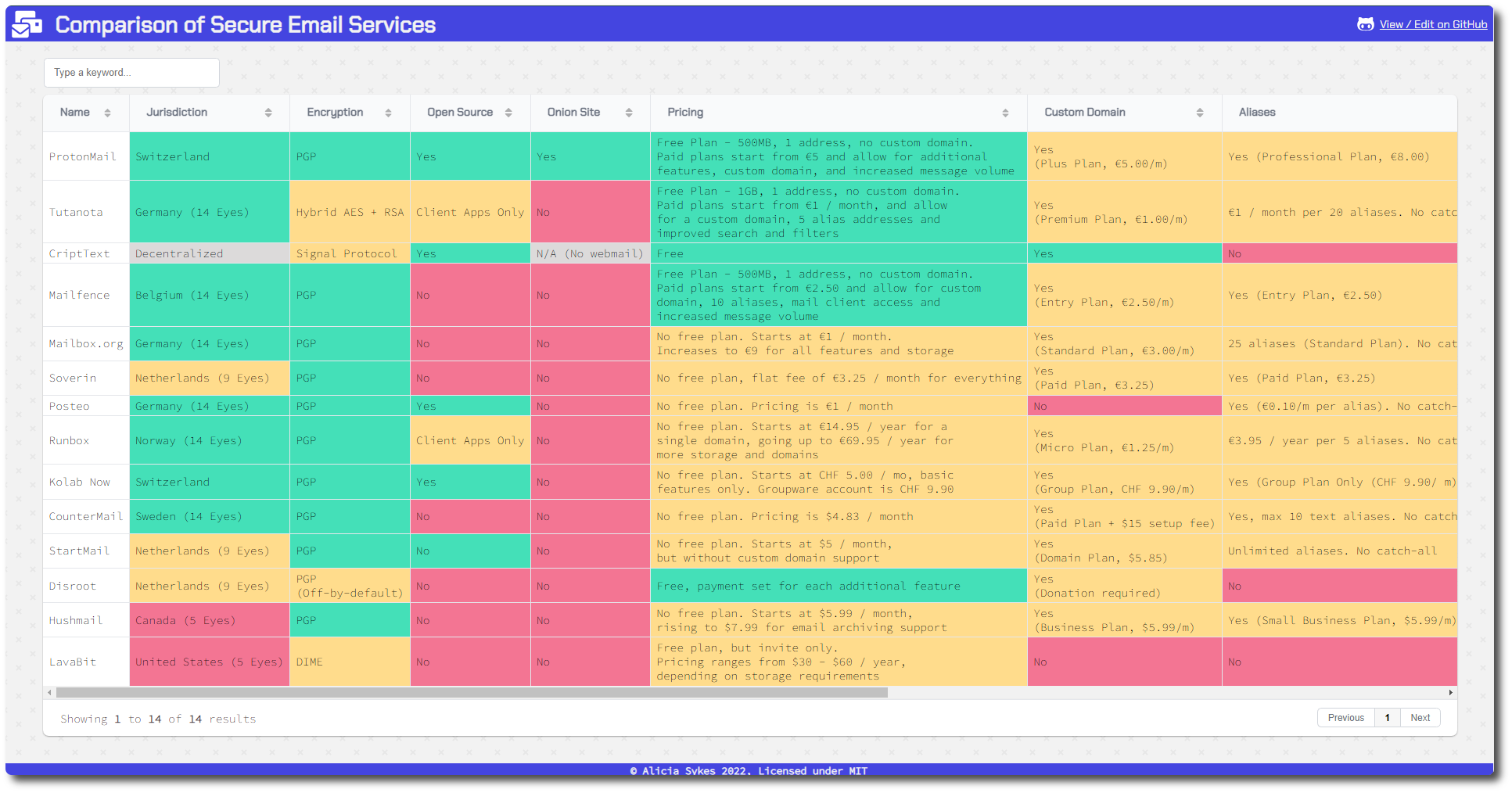Image resolution: width=1512 pixels, height=793 pixels.
Task: Click Tutanota's Client Apps Only cell
Action: click(x=470, y=212)
